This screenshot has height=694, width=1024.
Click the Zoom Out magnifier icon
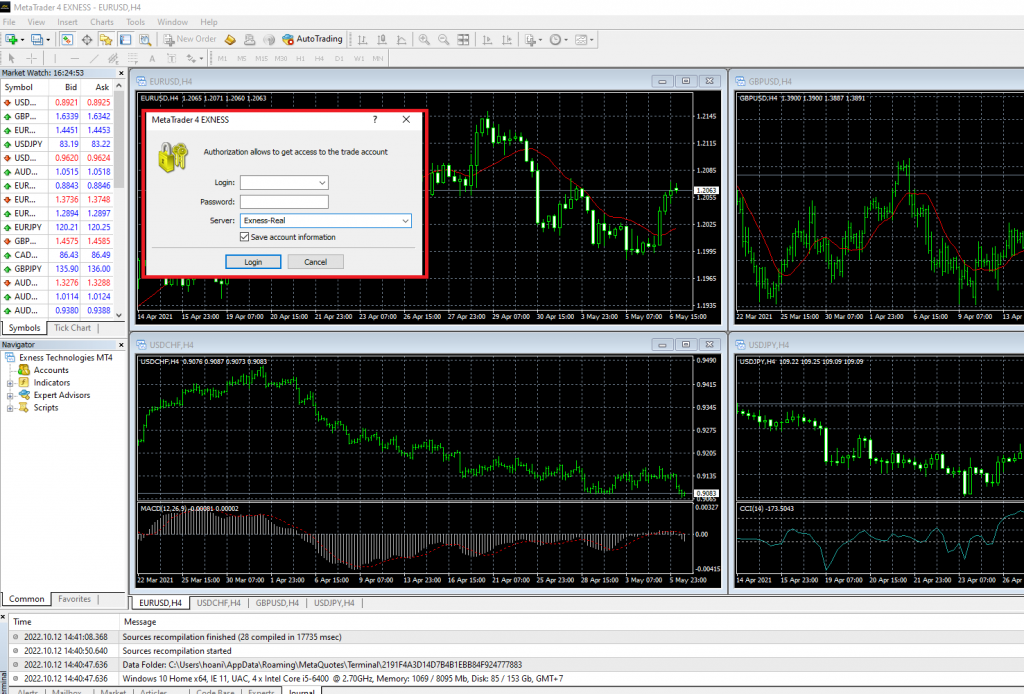(443, 40)
